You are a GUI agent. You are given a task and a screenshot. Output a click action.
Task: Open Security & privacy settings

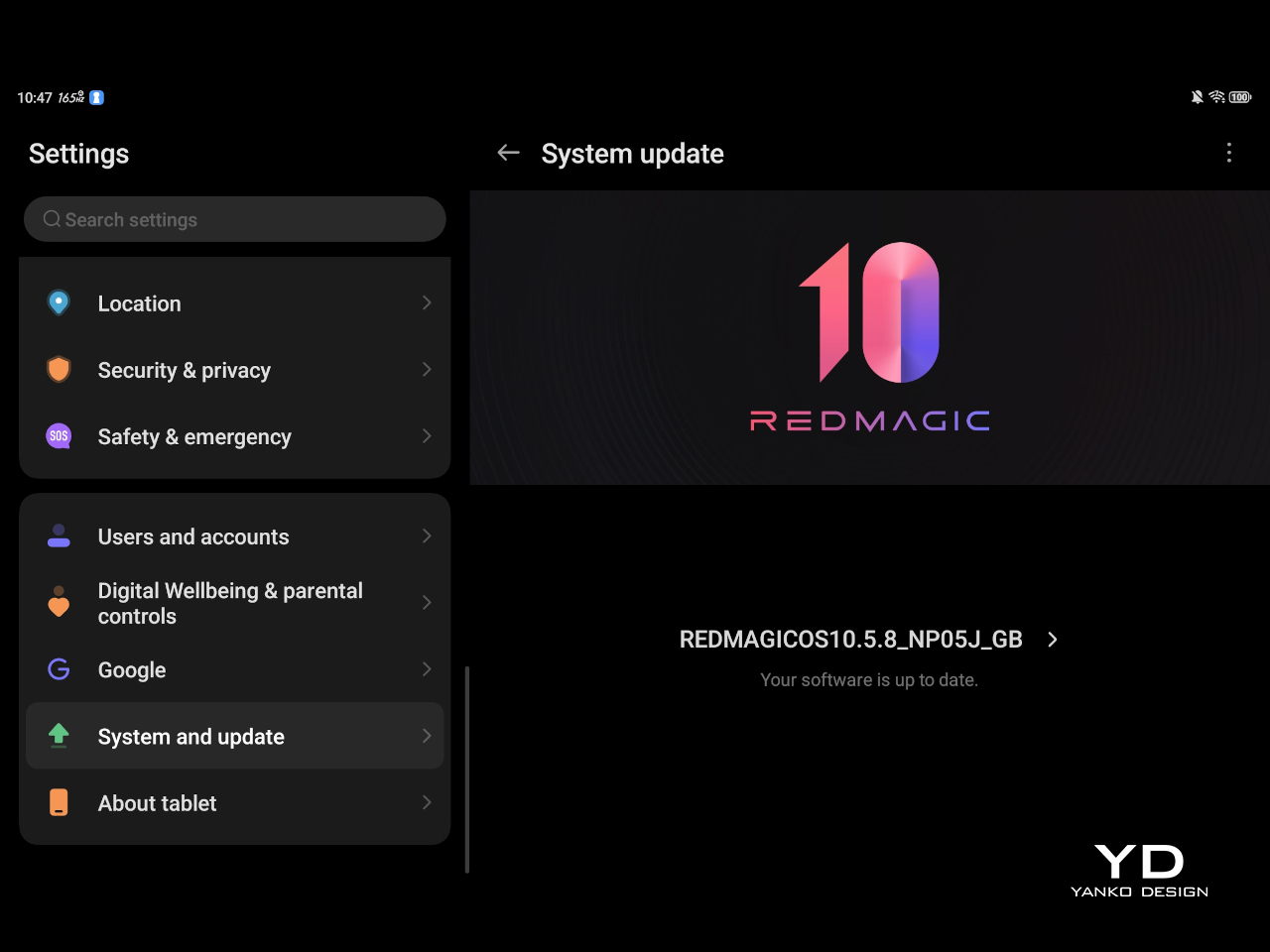pyautogui.click(x=185, y=370)
